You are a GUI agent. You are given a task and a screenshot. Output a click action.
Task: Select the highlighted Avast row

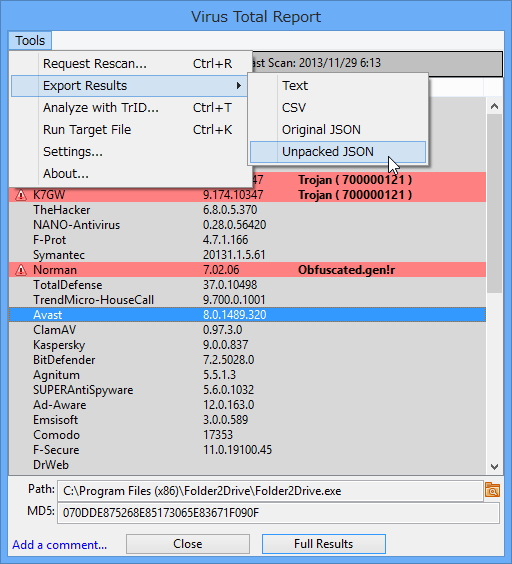click(x=247, y=315)
